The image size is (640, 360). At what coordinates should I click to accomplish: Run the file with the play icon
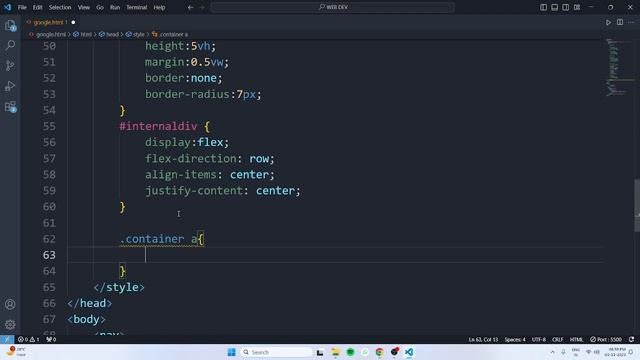tap(608, 22)
